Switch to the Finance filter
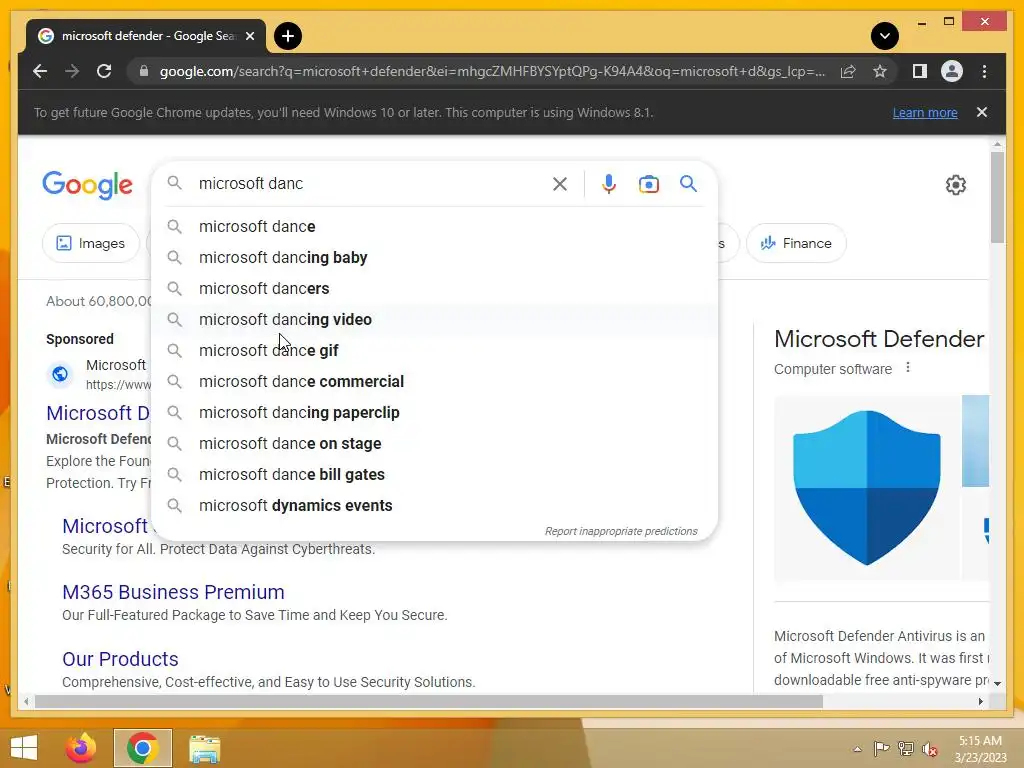This screenshot has width=1024, height=768. [796, 243]
